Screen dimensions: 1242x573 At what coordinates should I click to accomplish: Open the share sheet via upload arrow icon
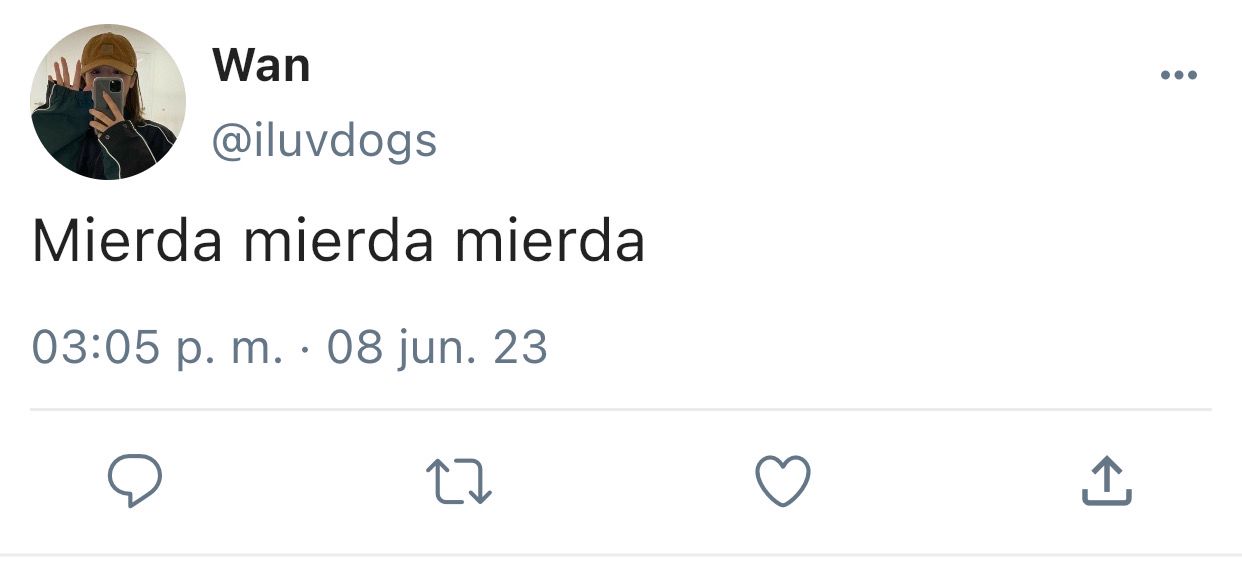[x=1107, y=481]
